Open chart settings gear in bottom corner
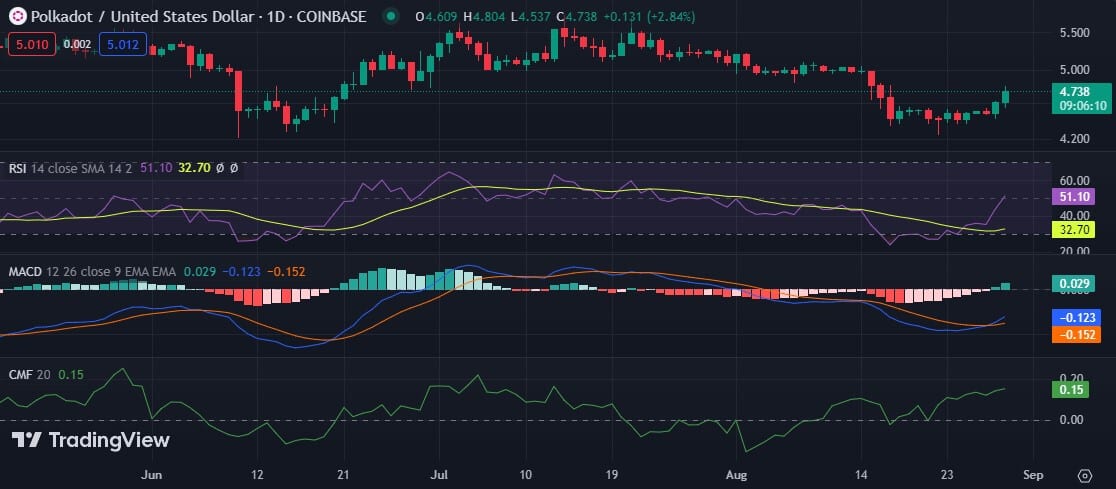The image size is (1116, 489). (1086, 475)
